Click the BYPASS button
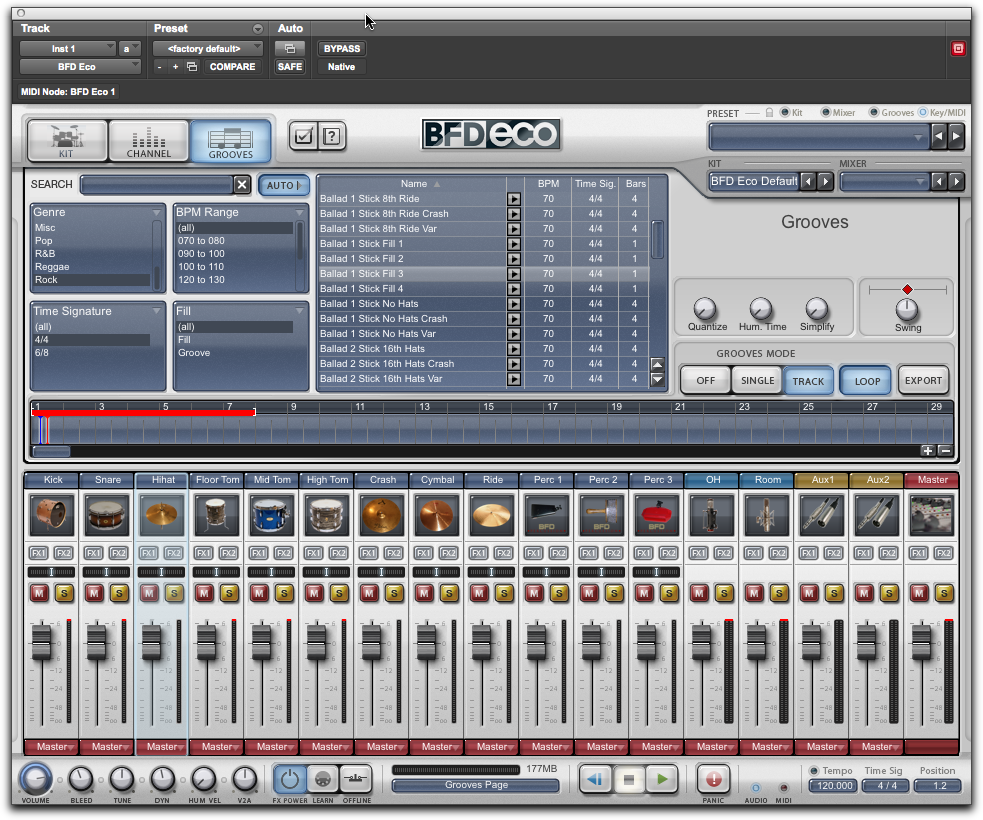This screenshot has width=983, height=820. pos(342,48)
